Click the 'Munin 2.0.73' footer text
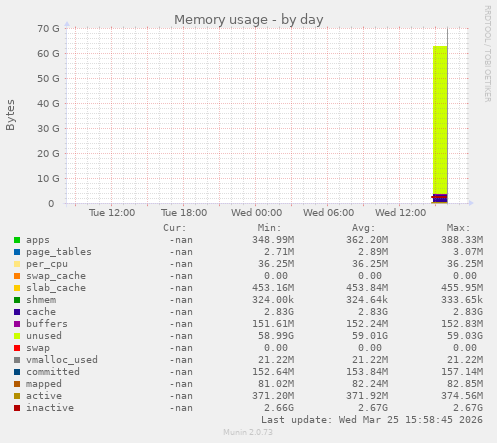This screenshot has width=497, height=443. [248, 432]
